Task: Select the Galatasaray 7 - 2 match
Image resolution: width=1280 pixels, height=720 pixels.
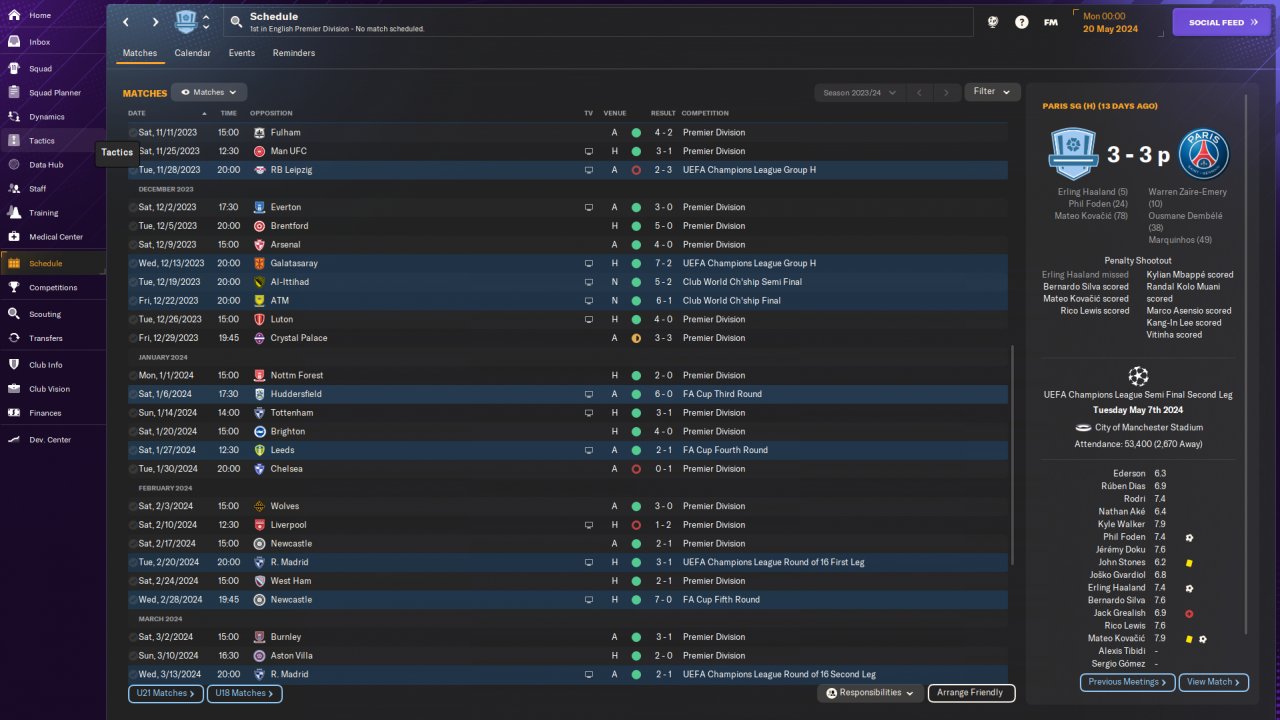Action: tap(567, 263)
